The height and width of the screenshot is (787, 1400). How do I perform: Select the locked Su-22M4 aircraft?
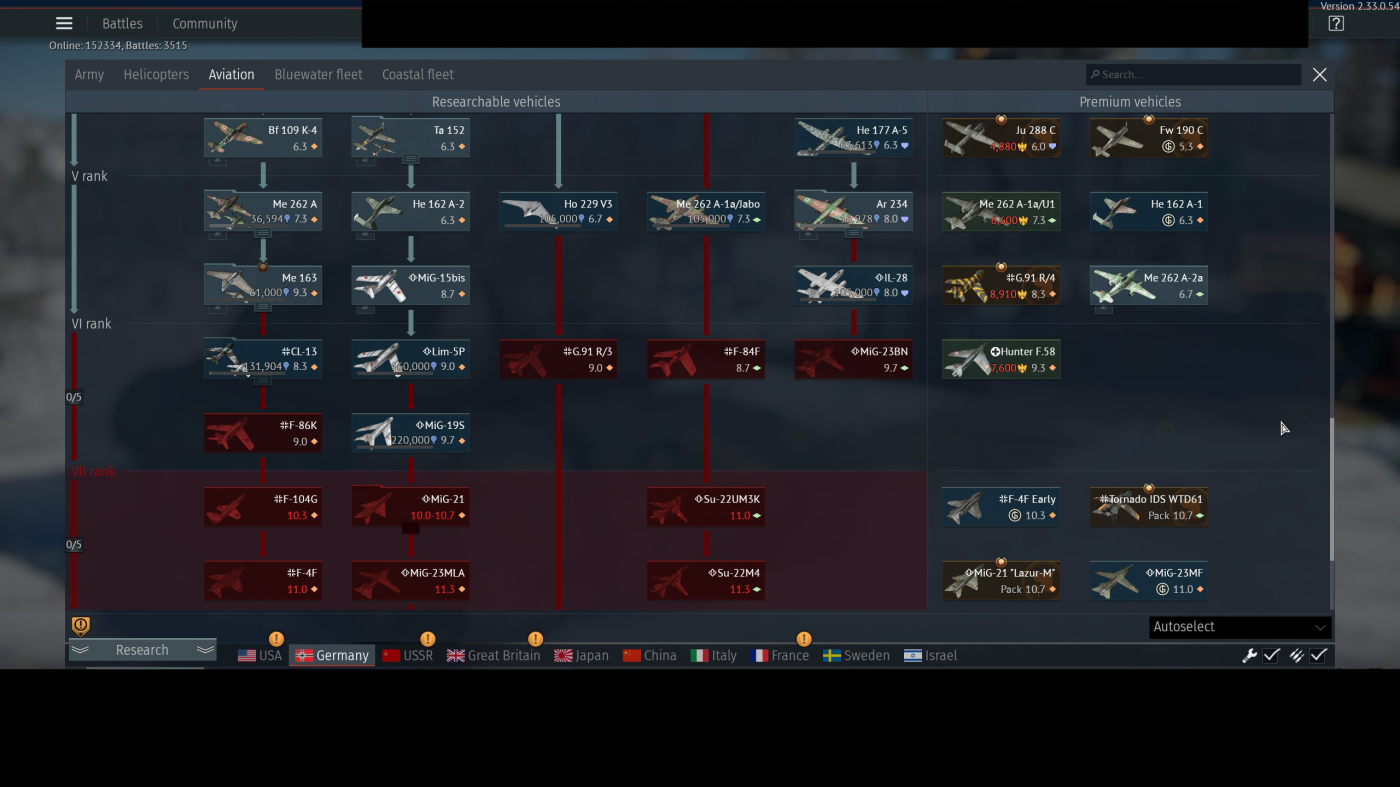click(x=706, y=582)
